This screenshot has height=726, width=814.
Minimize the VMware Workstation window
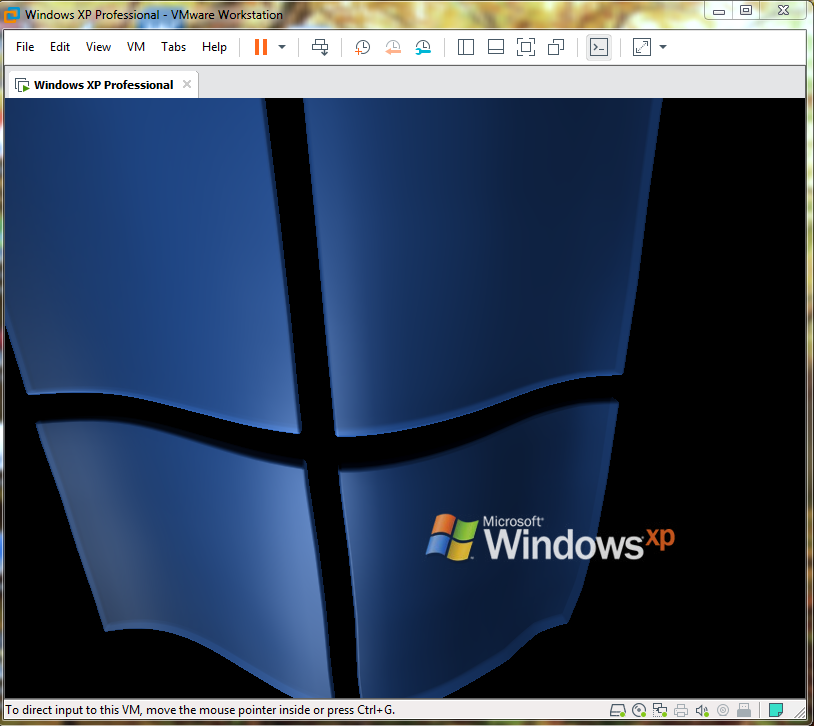[719, 11]
